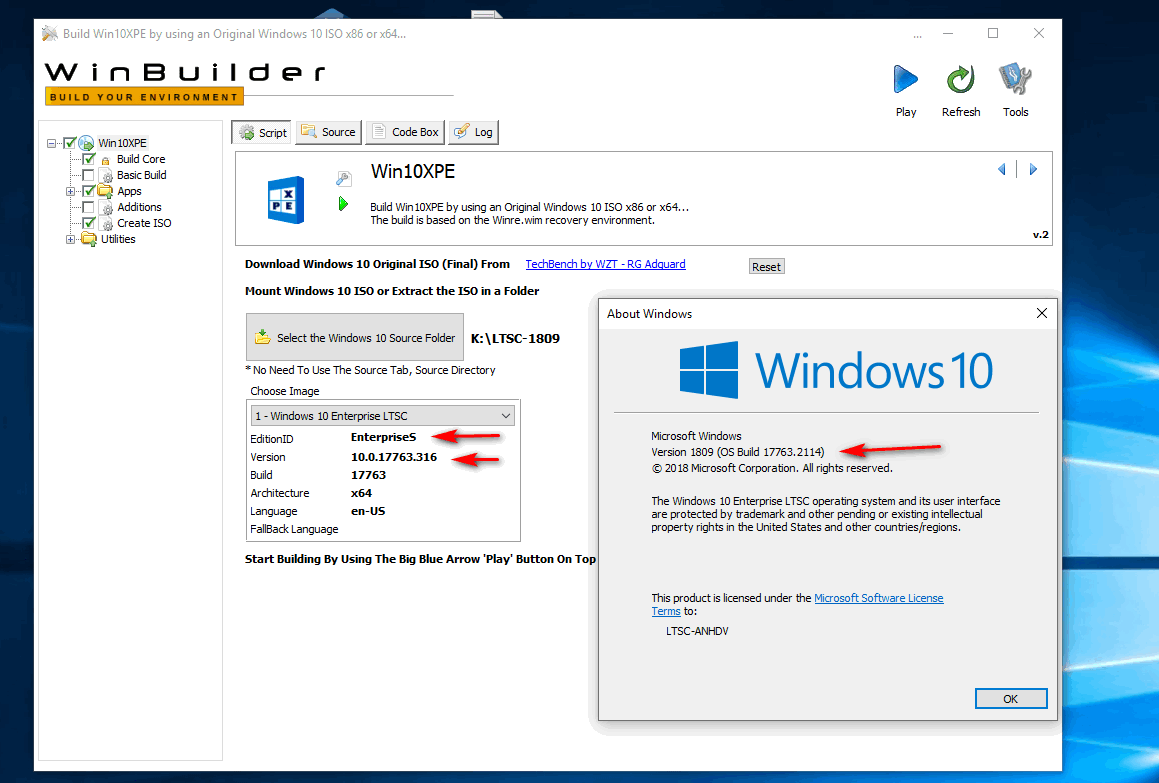Click the key/edit script icon

click(x=343, y=178)
